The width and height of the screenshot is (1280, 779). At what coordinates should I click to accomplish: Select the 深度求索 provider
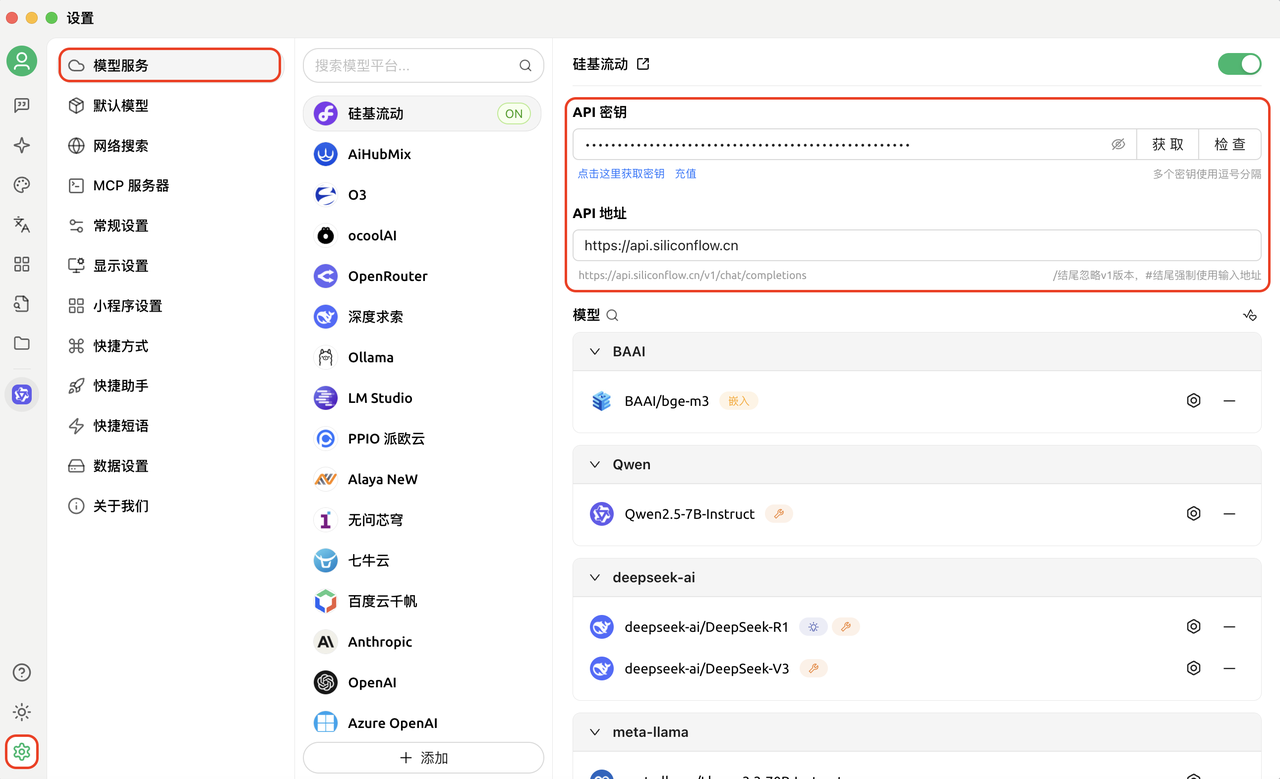click(x=422, y=317)
